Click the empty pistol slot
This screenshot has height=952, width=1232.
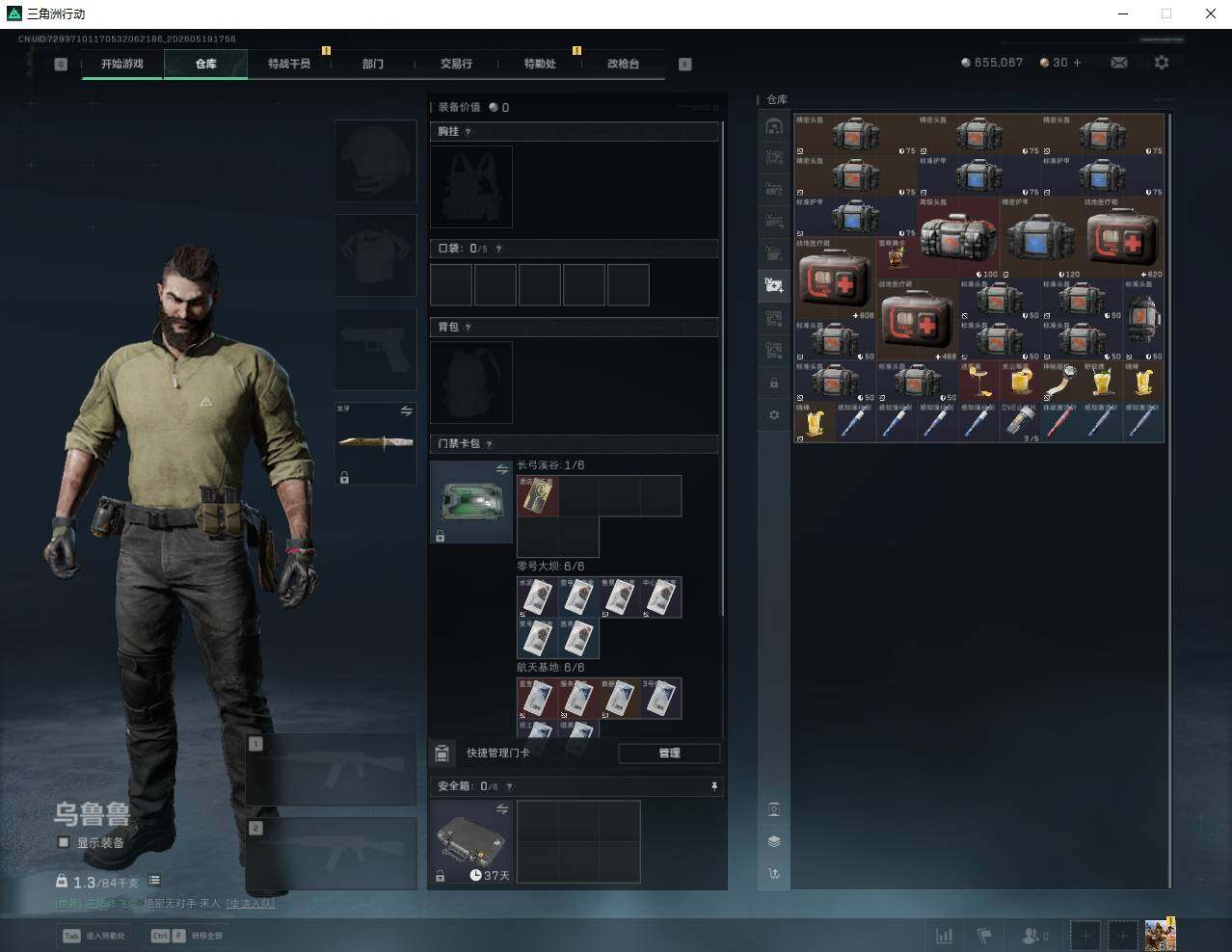376,349
